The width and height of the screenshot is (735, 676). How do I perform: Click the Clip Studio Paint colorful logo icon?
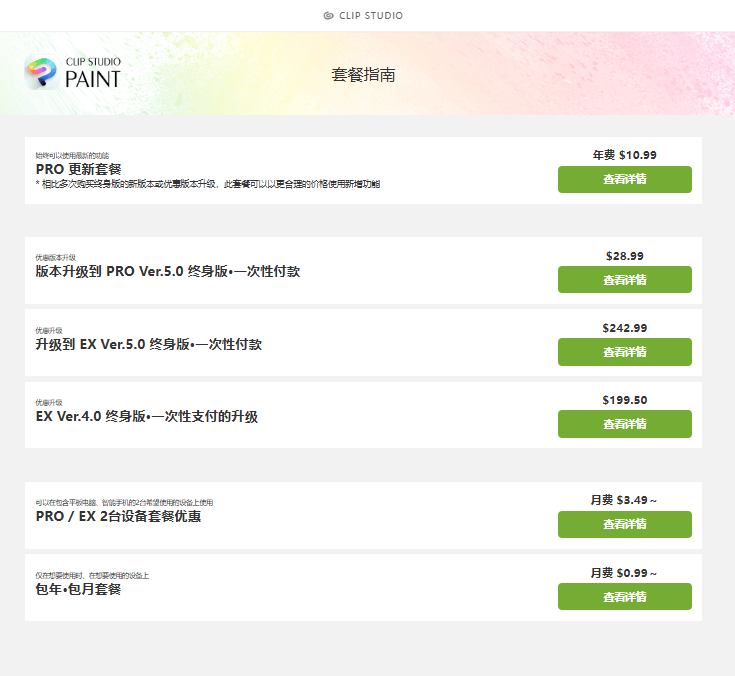click(40, 73)
